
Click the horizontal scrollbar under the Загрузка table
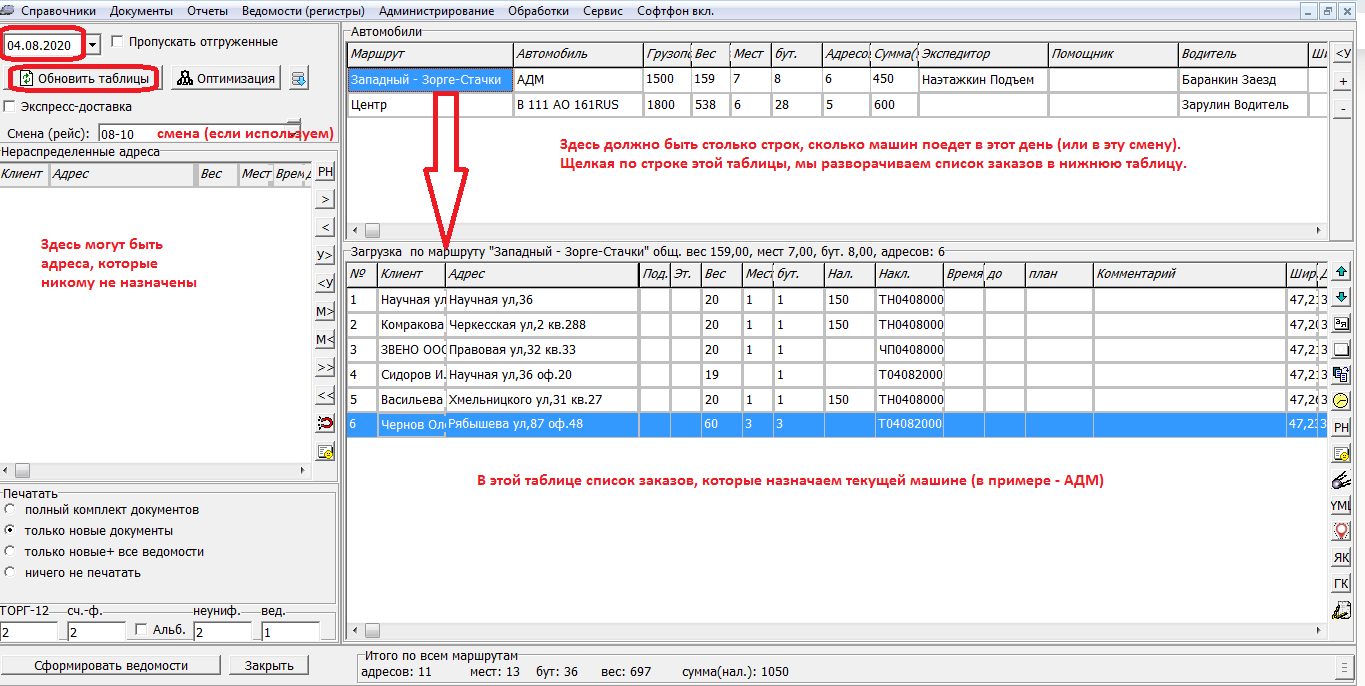(x=840, y=630)
